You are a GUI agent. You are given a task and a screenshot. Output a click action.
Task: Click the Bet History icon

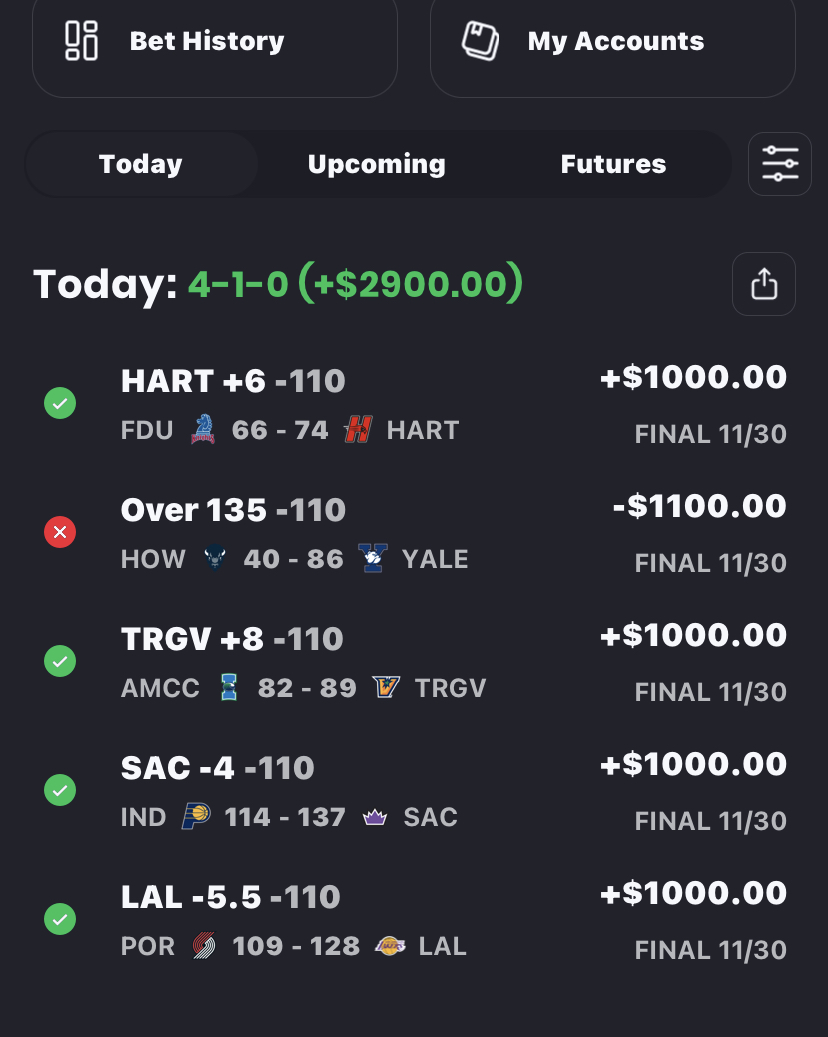82,41
